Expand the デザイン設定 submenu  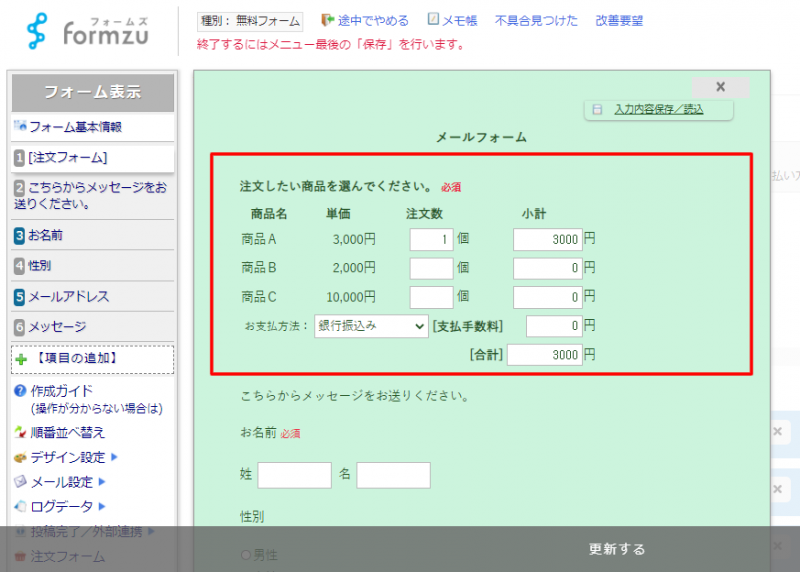pyautogui.click(x=114, y=458)
